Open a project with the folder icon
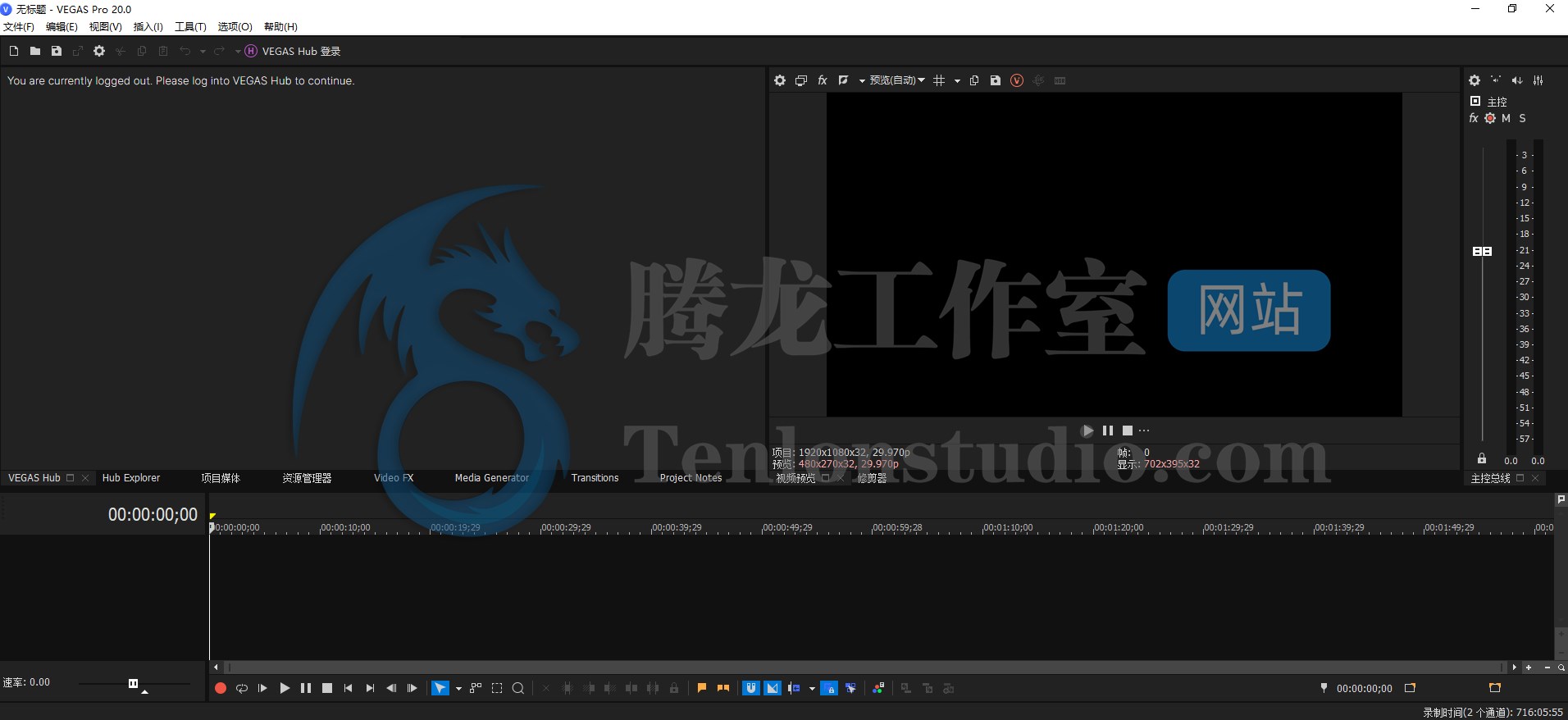Viewport: 1568px width, 720px height. [35, 51]
